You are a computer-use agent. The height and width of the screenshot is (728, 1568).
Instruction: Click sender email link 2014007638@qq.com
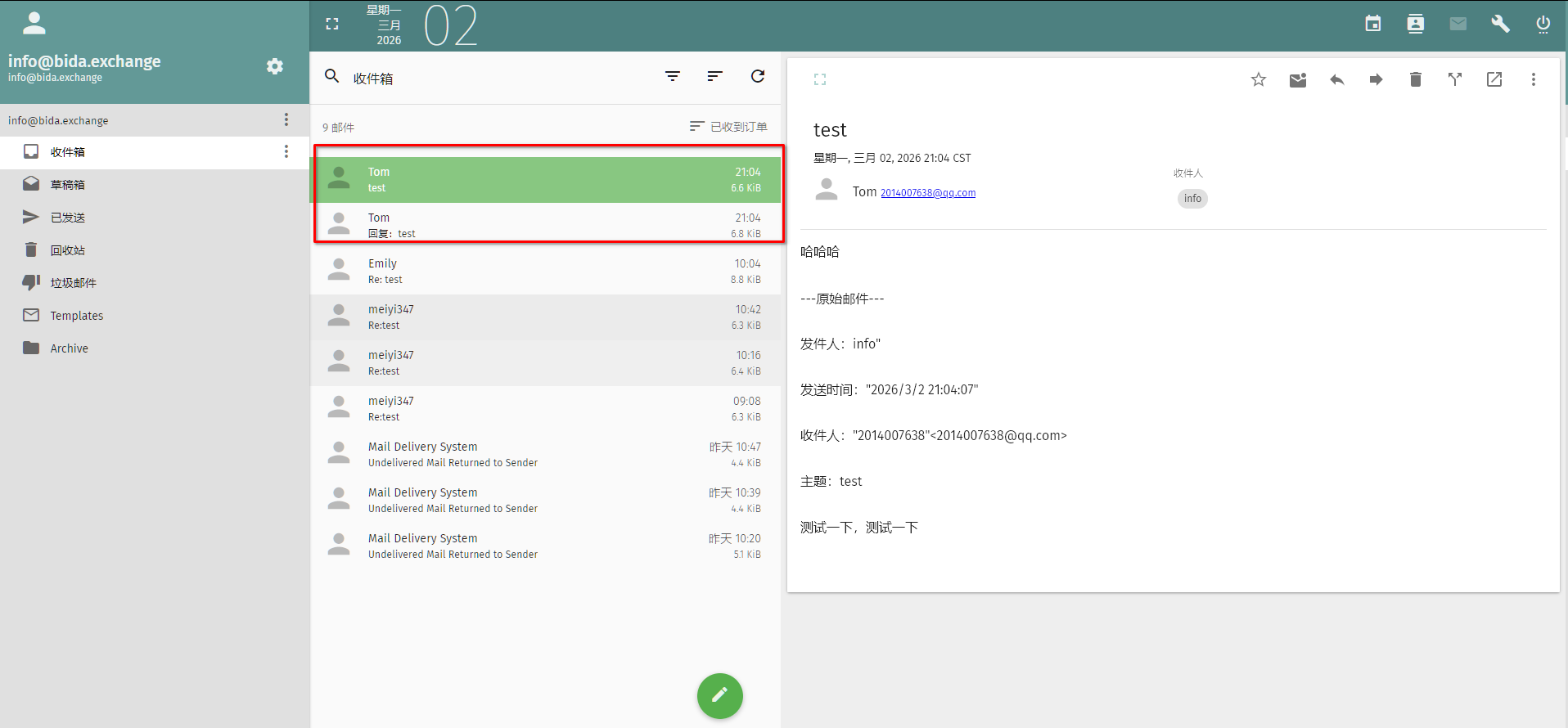[927, 193]
